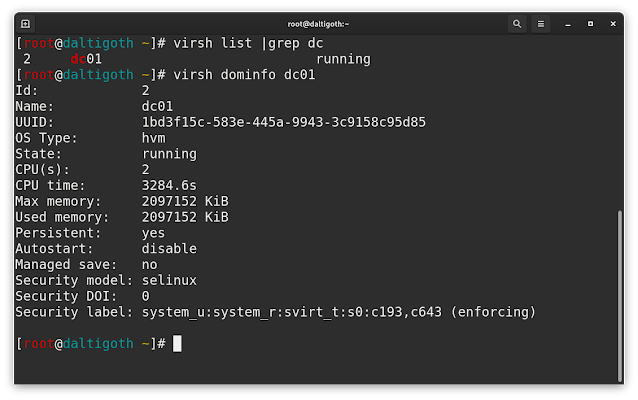Open a new terminal tab
The width and height of the screenshot is (638, 400).
click(25, 23)
